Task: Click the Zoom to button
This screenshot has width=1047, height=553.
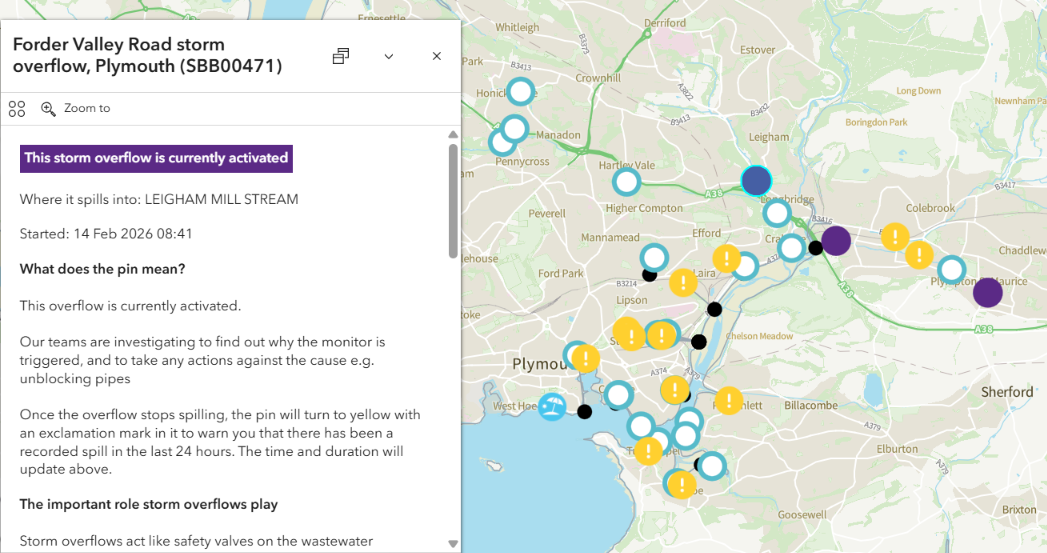Action: click(76, 108)
